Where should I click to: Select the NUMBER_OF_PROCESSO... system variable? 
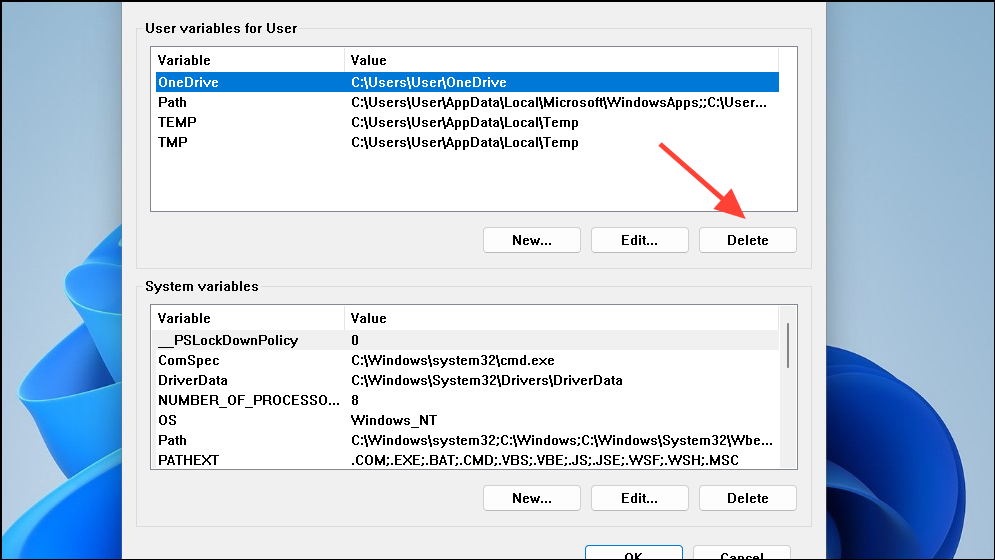tap(467, 400)
